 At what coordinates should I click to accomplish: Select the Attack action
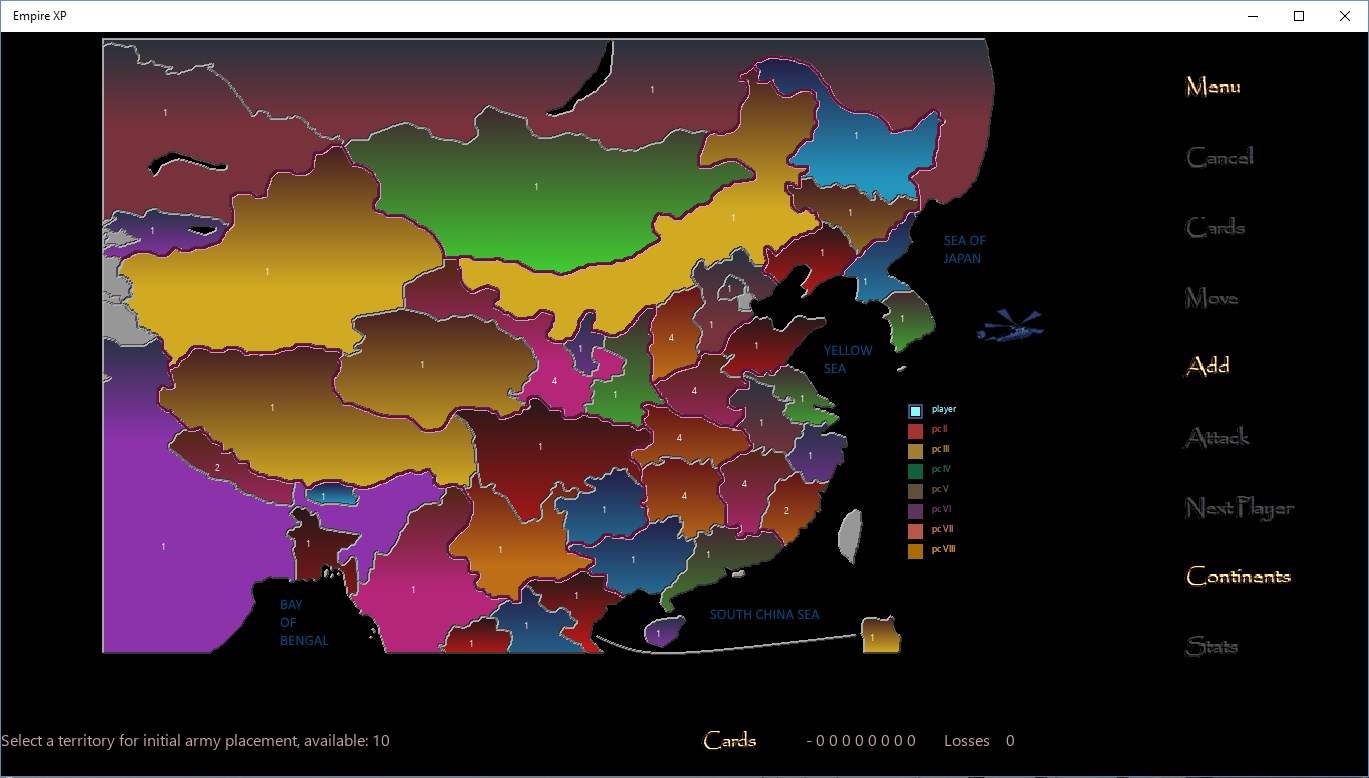point(1217,437)
